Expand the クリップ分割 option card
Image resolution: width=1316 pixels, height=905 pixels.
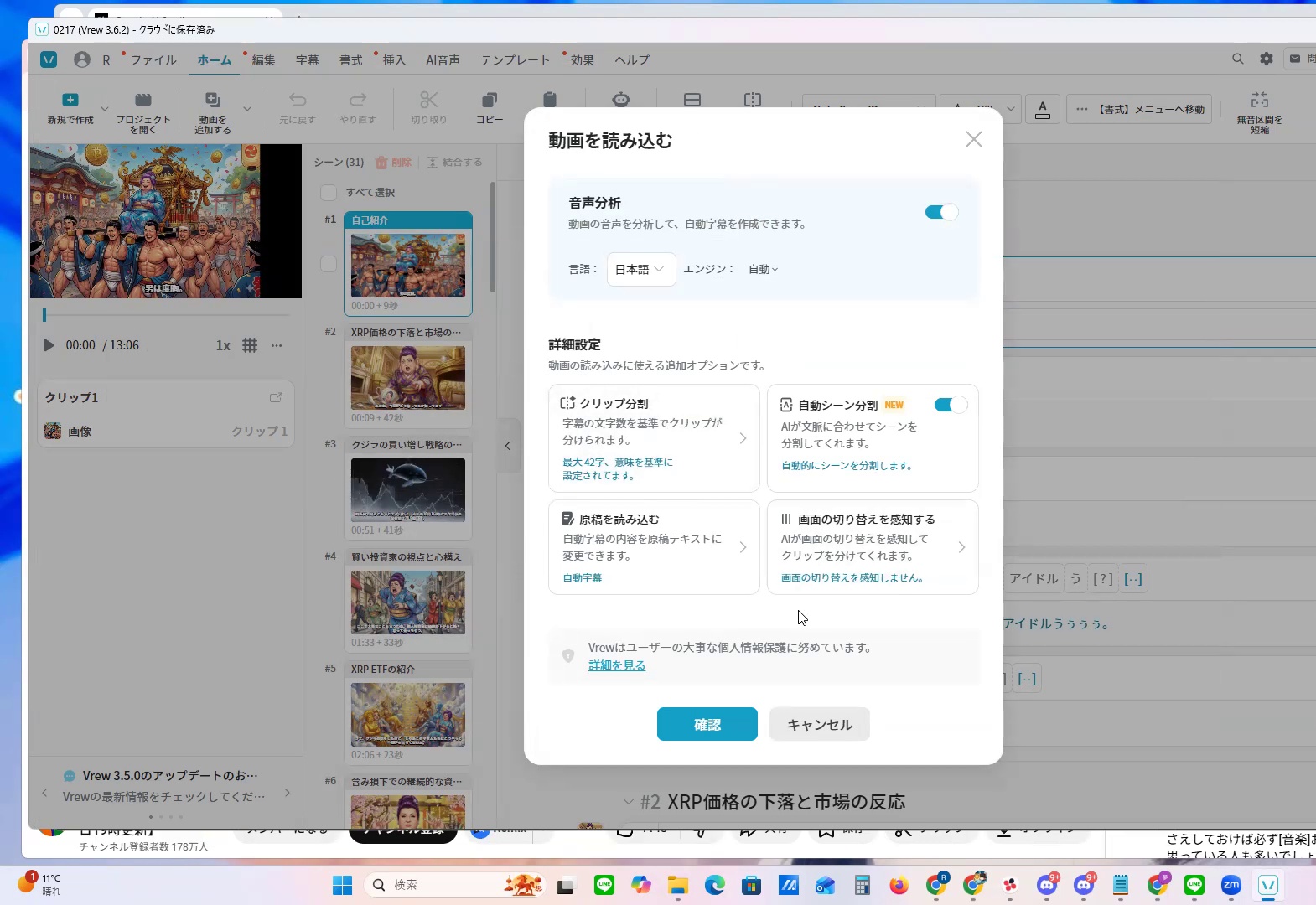[654, 438]
